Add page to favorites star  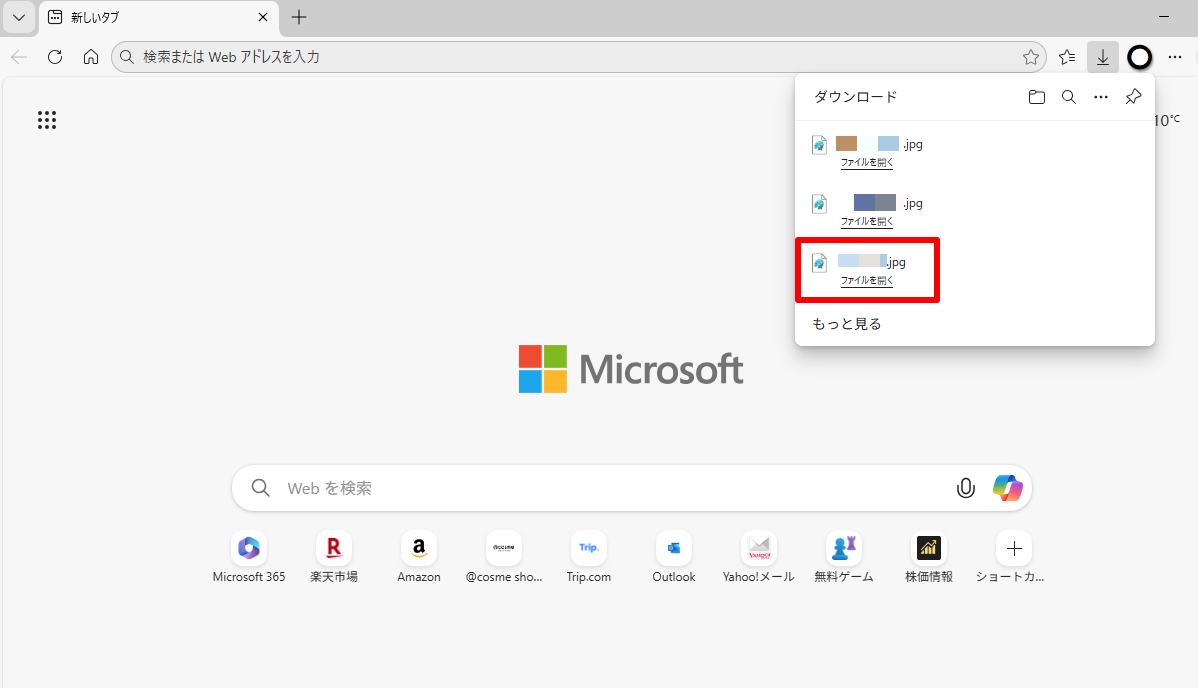point(1031,57)
